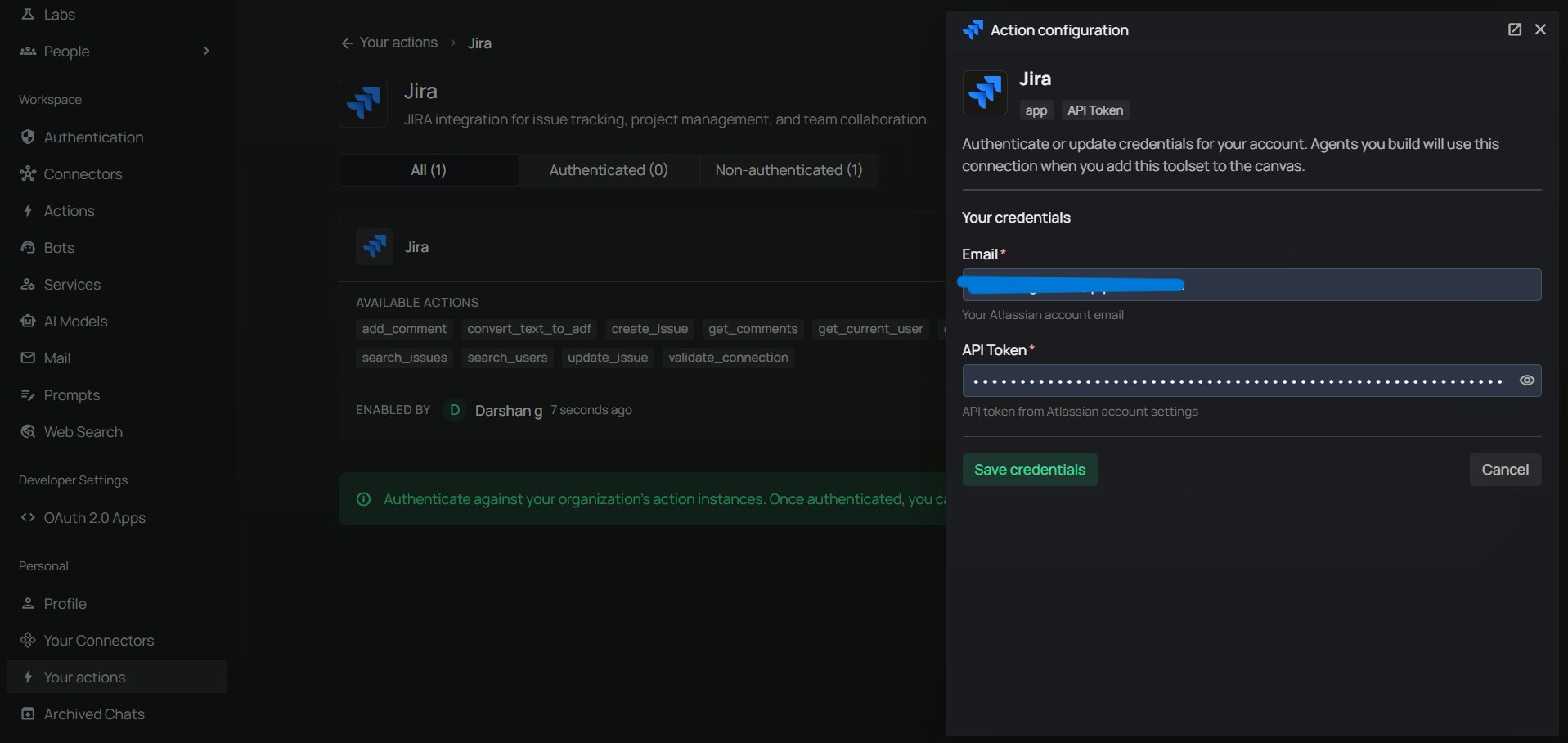Click the get_comments action tag
1568x743 pixels.
(x=753, y=329)
